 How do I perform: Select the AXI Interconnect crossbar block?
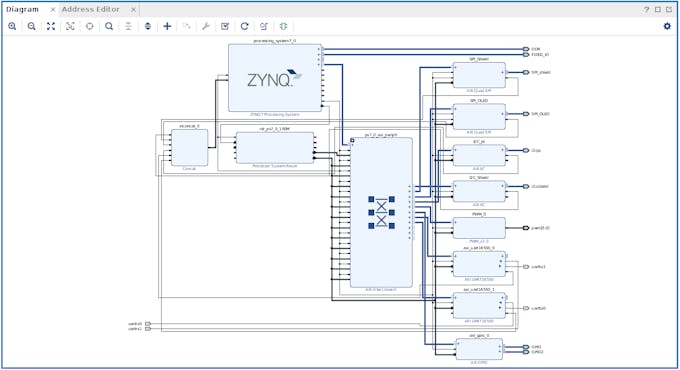(x=381, y=213)
